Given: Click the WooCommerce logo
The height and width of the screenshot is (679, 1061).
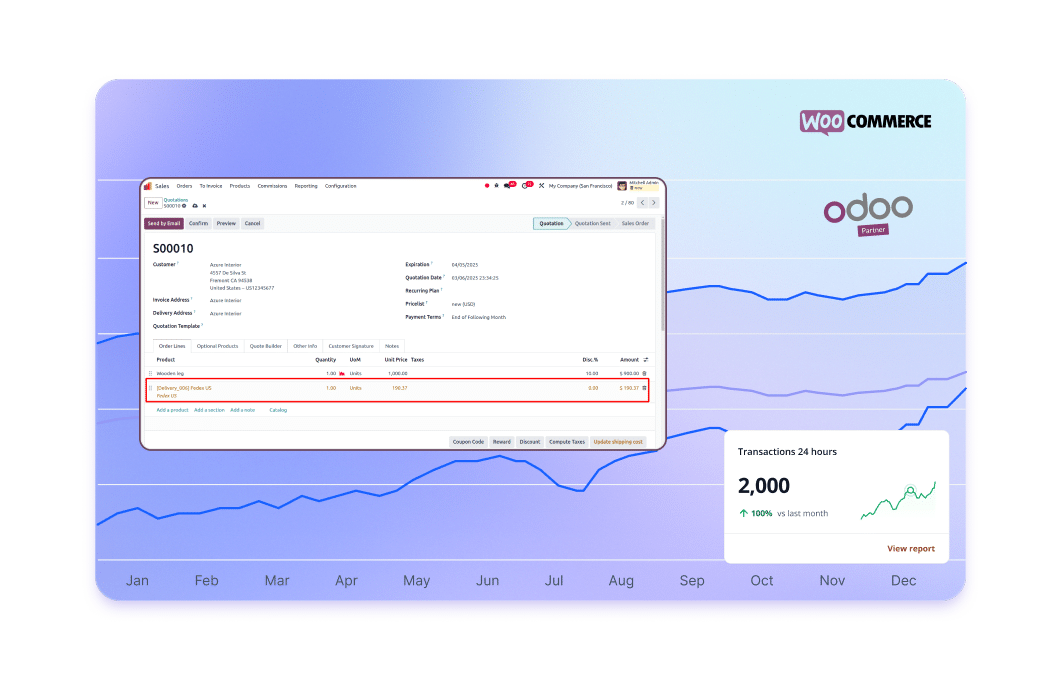Looking at the screenshot, I should [865, 122].
